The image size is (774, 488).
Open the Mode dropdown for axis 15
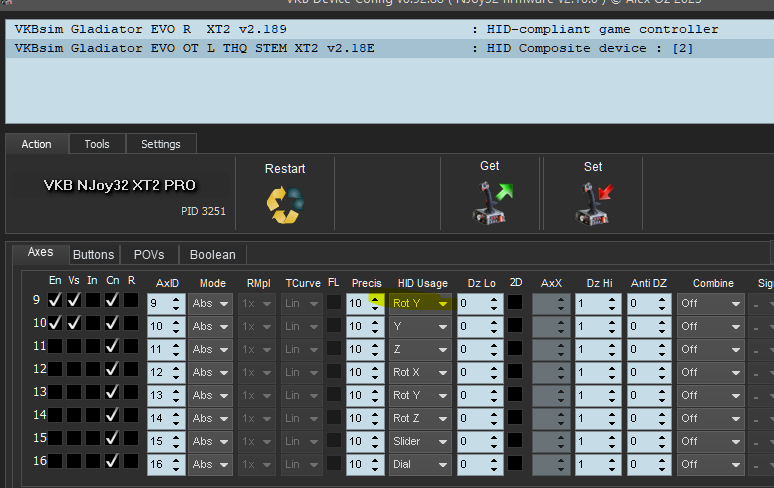210,442
